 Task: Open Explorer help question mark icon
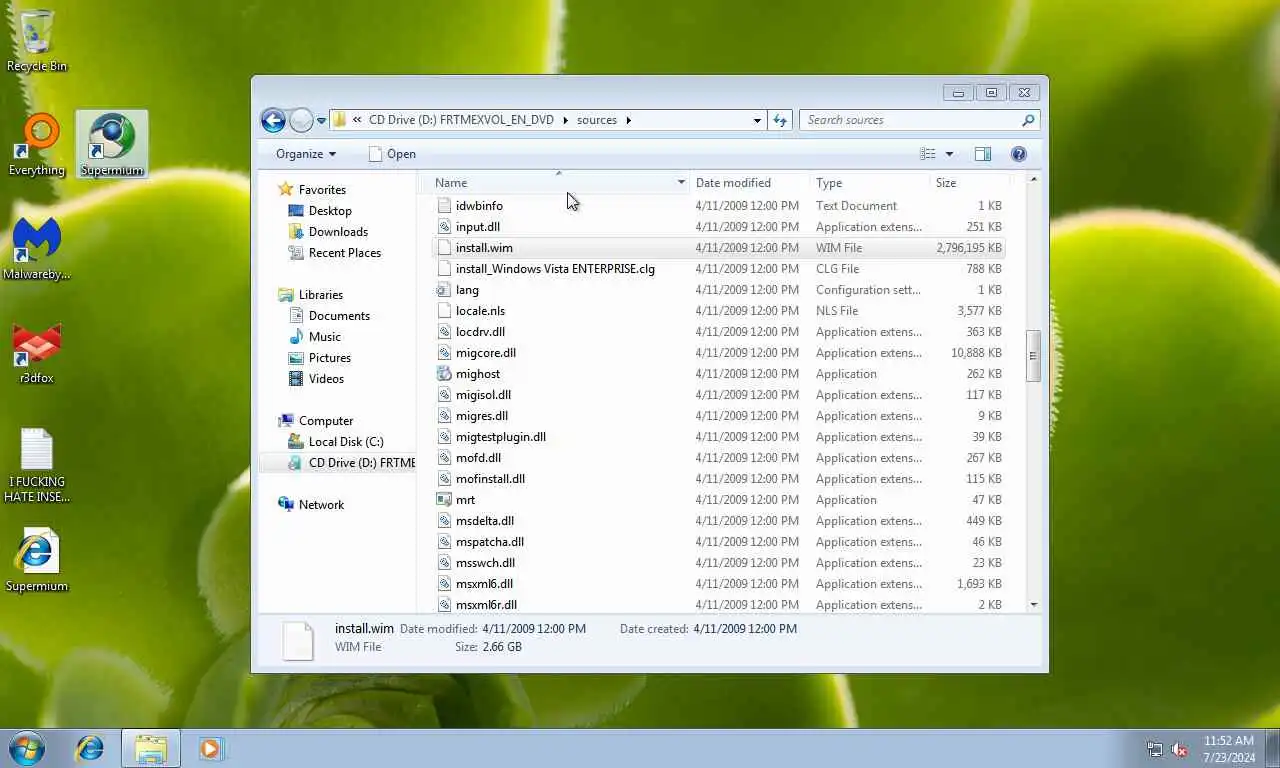pos(1019,154)
